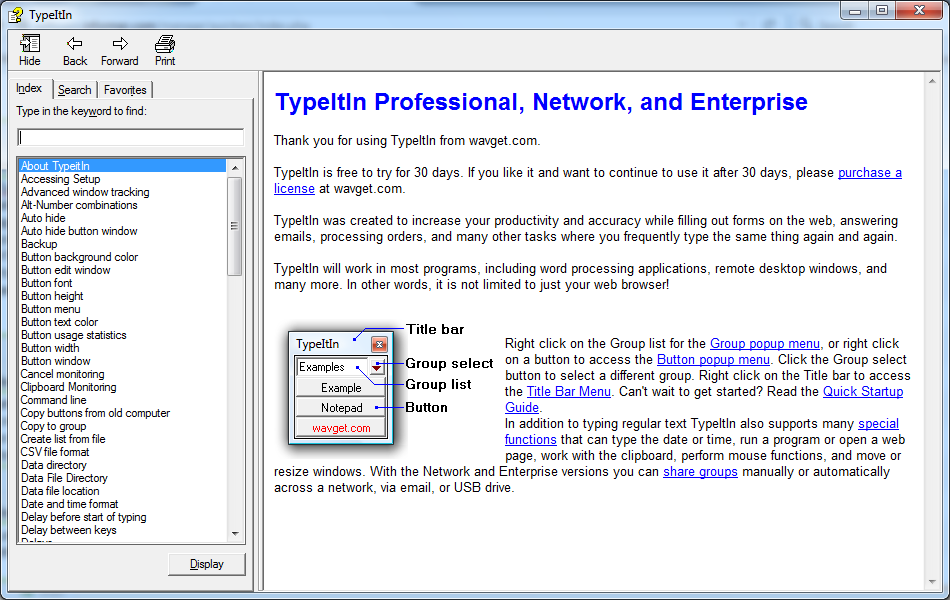Follow the special functions link
The image size is (950, 600).
coord(878,424)
